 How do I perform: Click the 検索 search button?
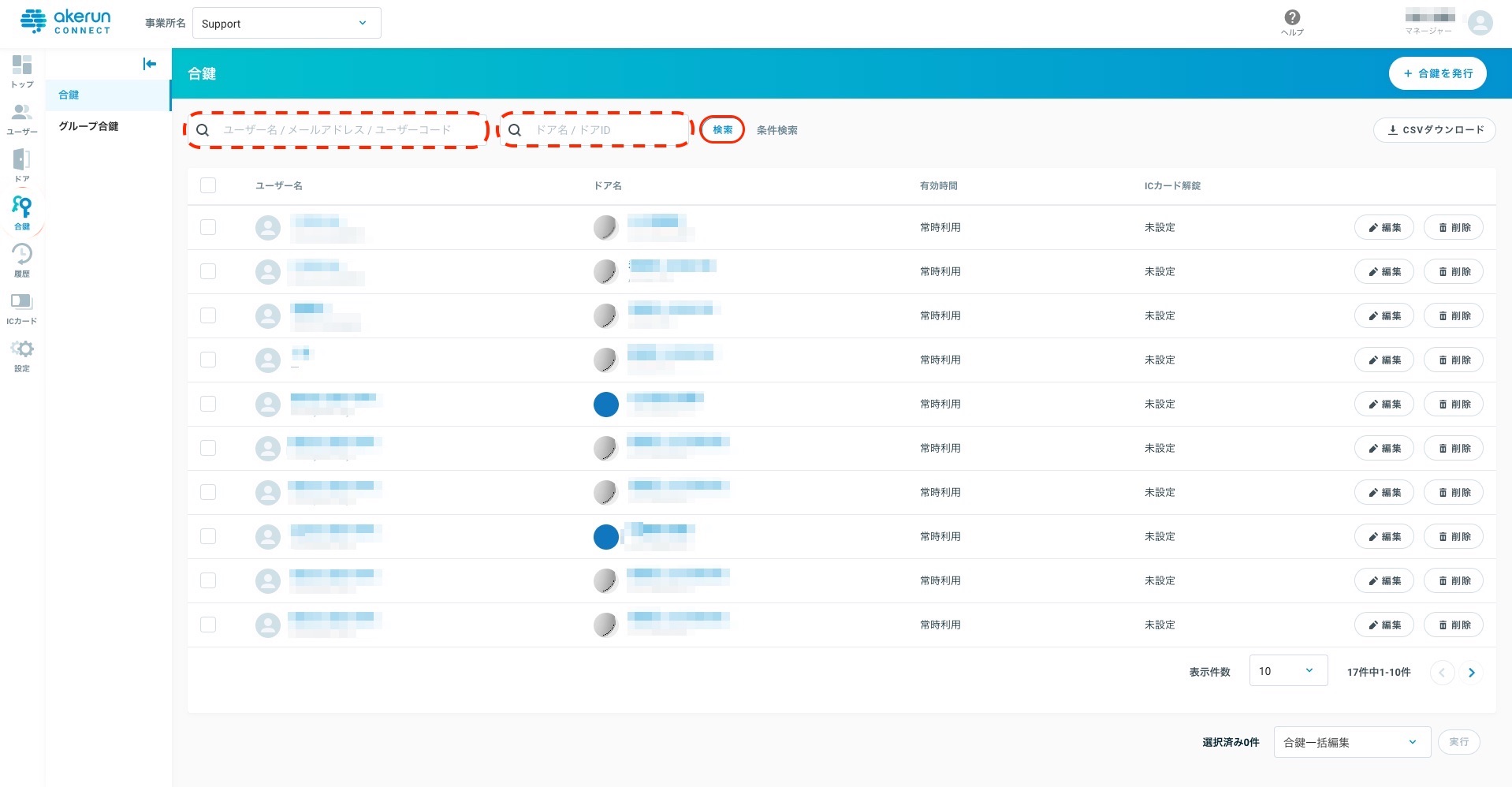[x=722, y=130]
